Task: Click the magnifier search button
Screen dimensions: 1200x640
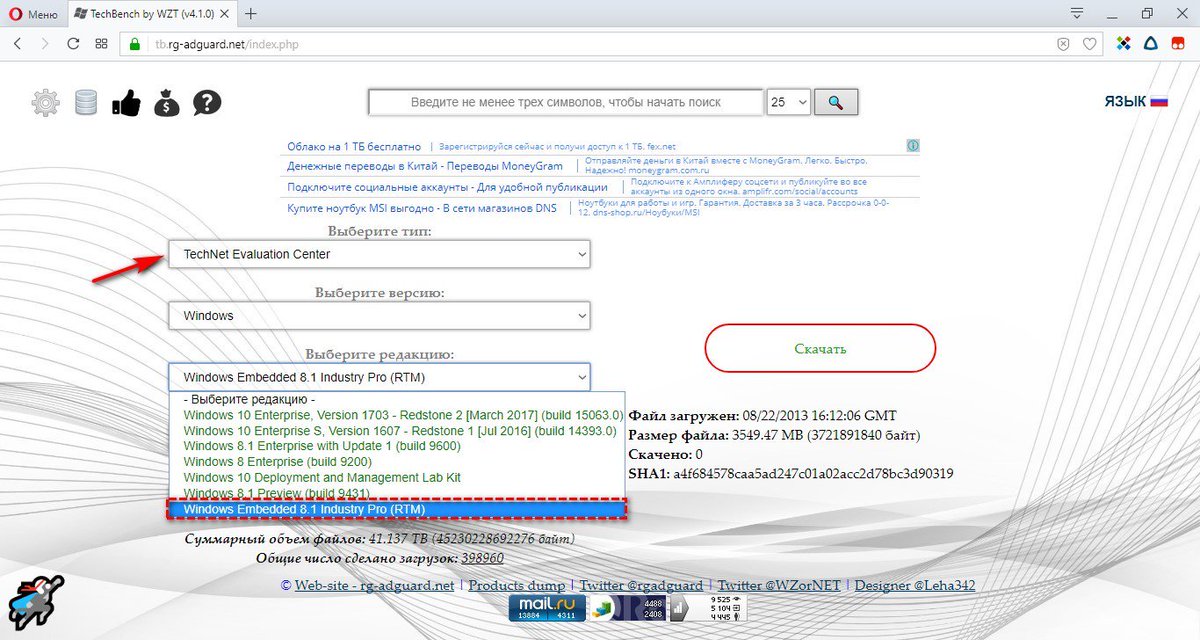Action: click(x=836, y=102)
